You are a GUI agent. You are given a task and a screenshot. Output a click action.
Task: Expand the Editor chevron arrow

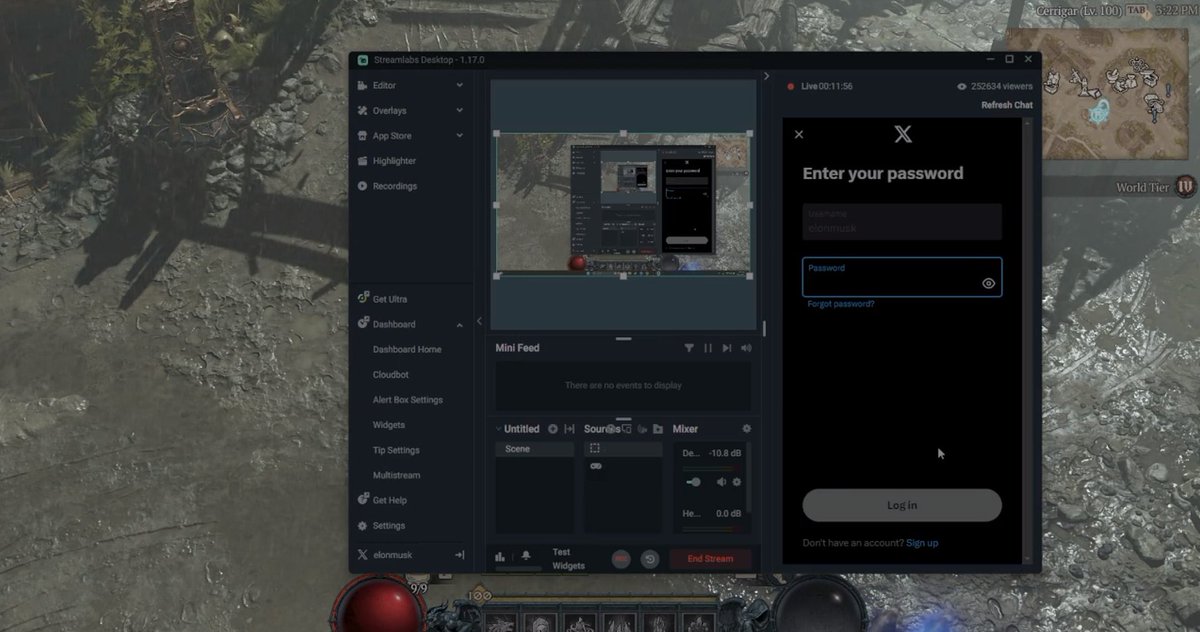coord(460,86)
